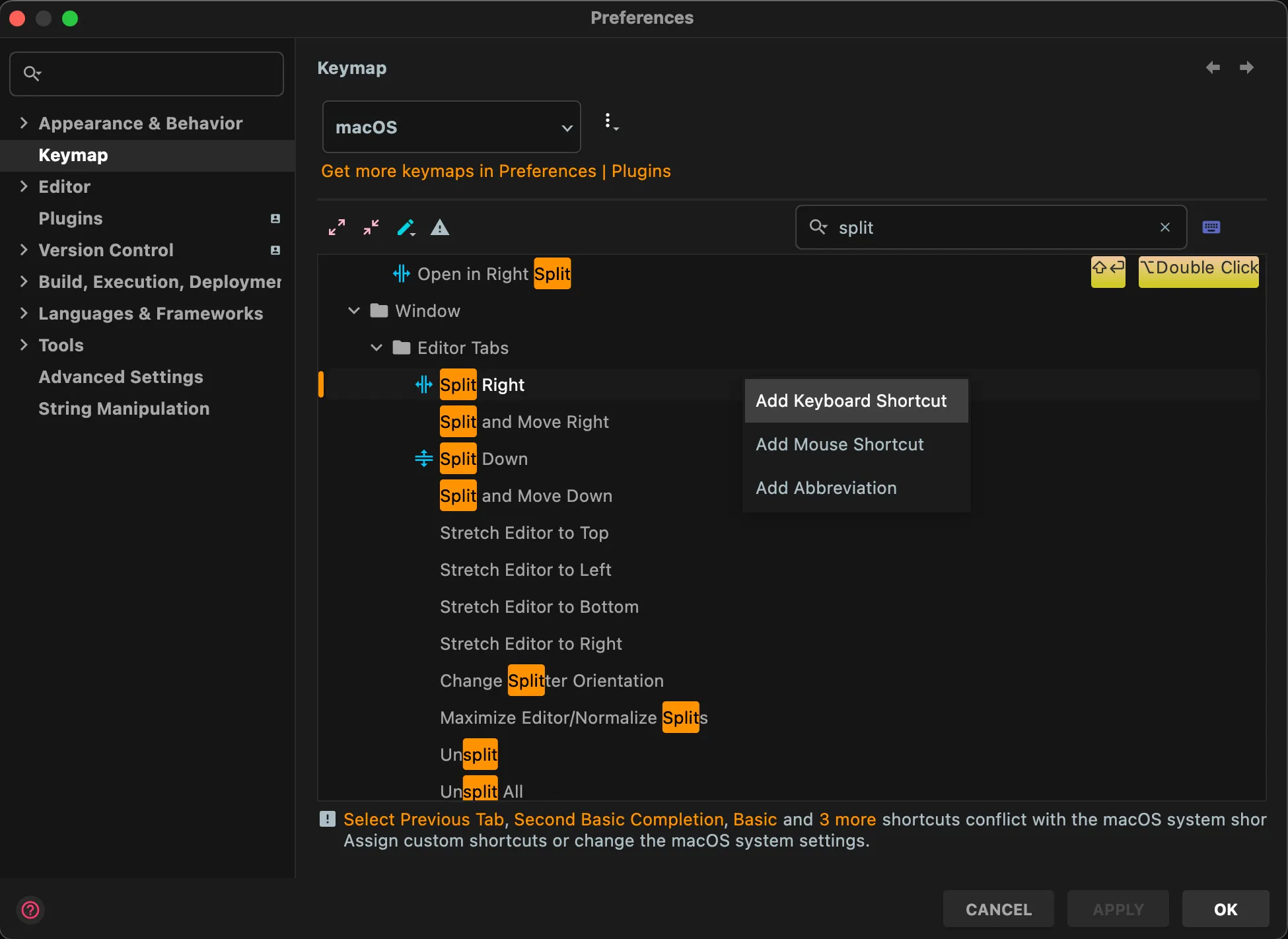Navigate back with the left arrow
Image resolution: width=1288 pixels, height=939 pixels.
(x=1213, y=67)
